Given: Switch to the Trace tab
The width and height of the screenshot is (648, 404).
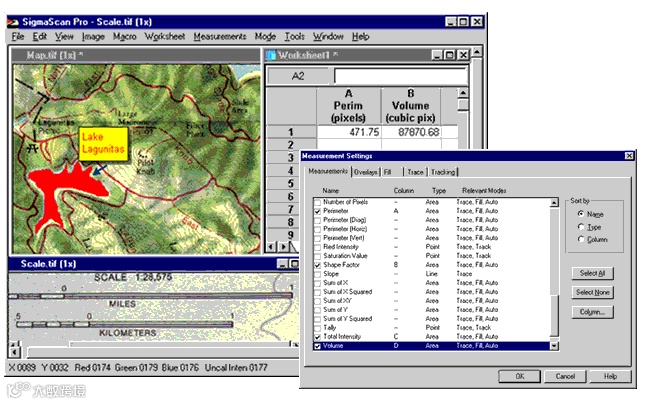Looking at the screenshot, I should [x=415, y=172].
